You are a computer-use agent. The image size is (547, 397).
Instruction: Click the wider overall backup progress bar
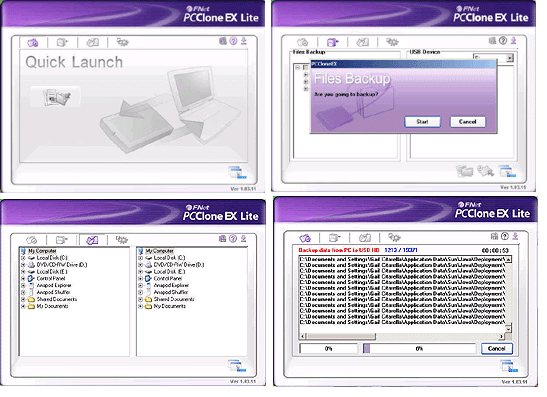click(419, 349)
